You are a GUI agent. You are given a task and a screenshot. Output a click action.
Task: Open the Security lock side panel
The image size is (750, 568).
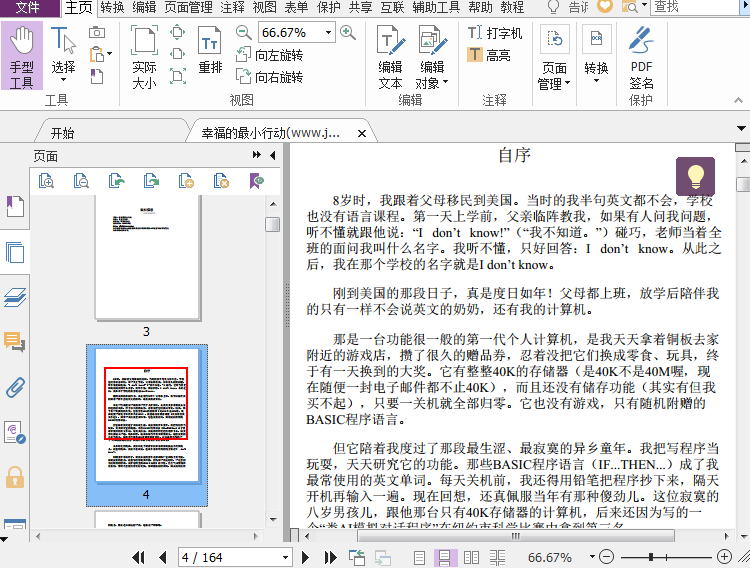click(15, 477)
